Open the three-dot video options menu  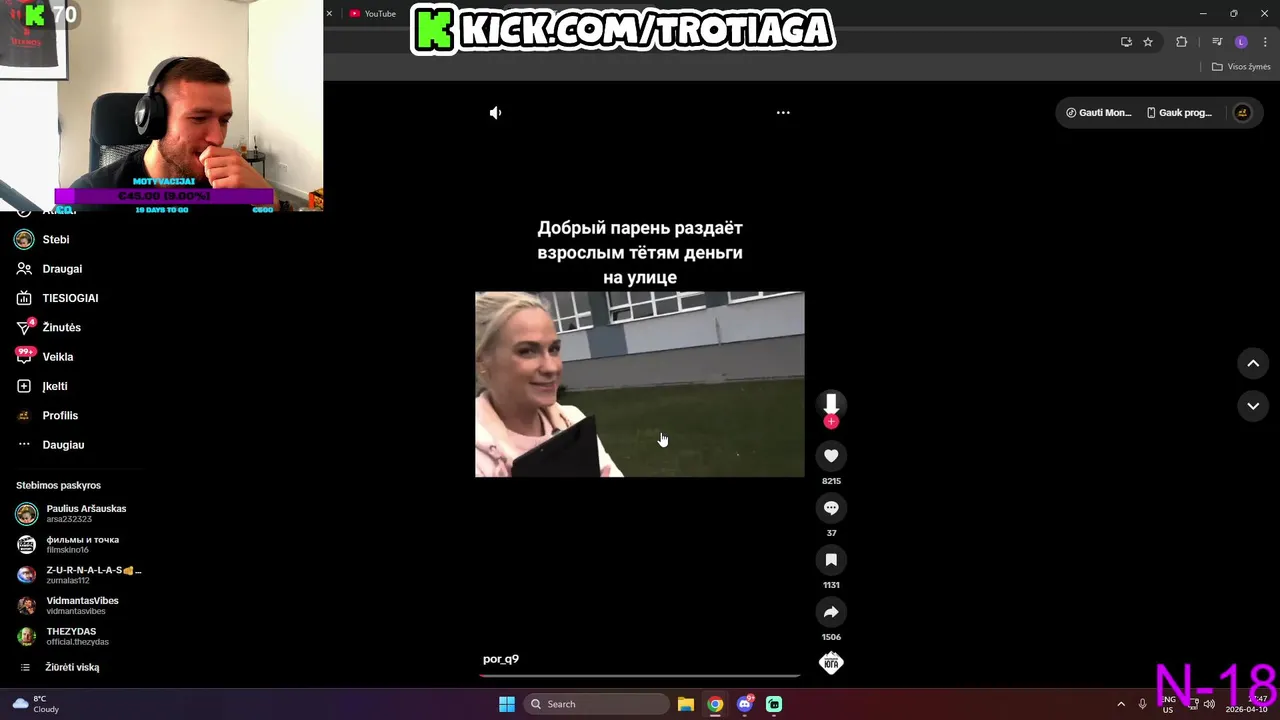point(783,113)
